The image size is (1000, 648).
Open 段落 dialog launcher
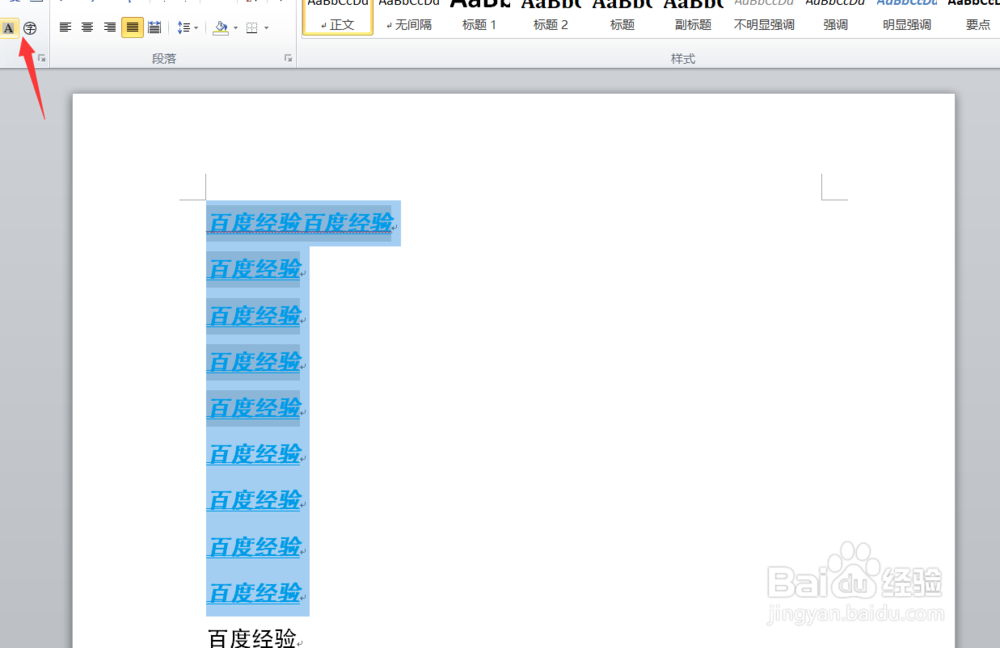coord(288,58)
